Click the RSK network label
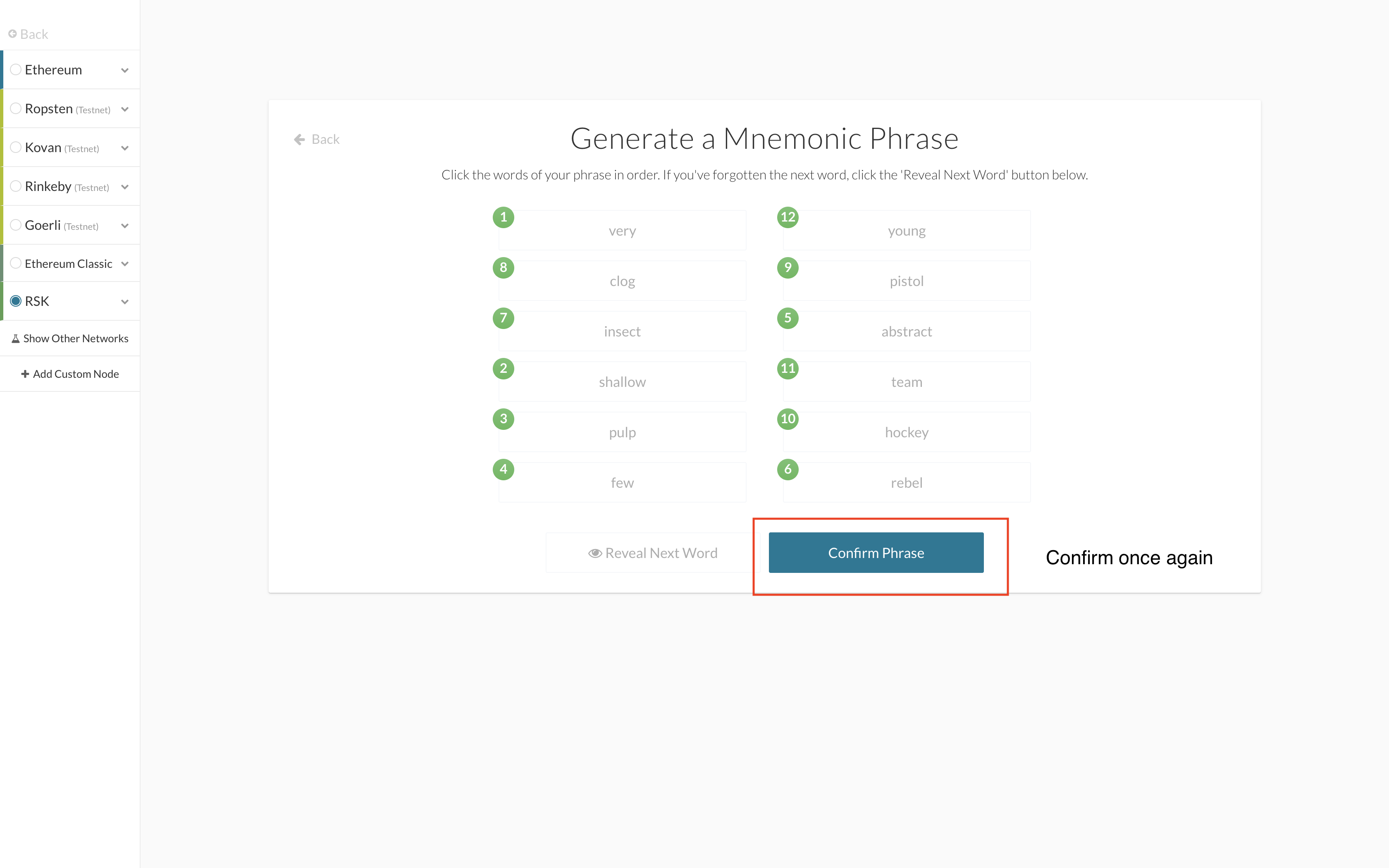1389x868 pixels. pos(37,301)
